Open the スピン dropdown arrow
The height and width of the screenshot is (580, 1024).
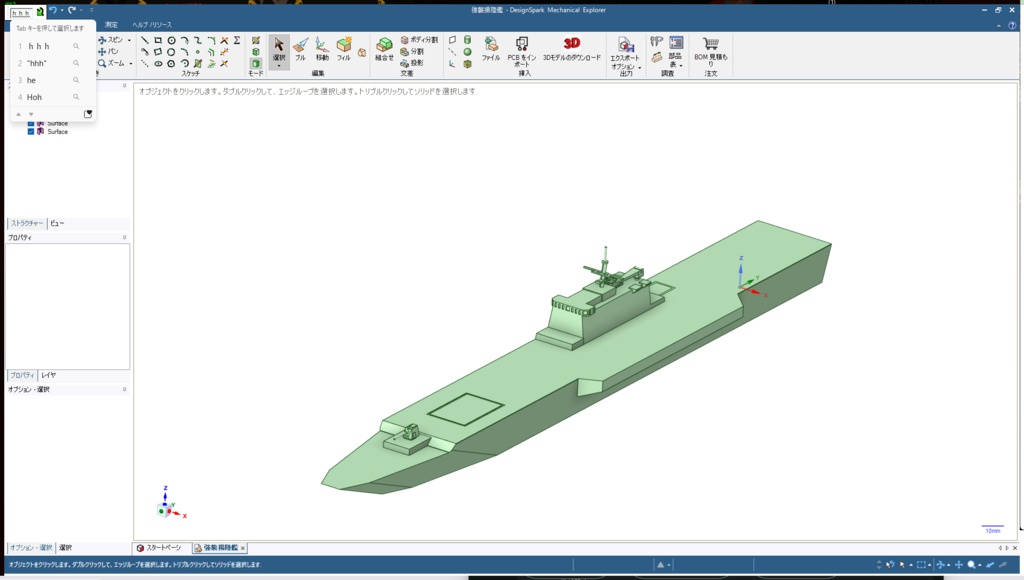tap(129, 40)
